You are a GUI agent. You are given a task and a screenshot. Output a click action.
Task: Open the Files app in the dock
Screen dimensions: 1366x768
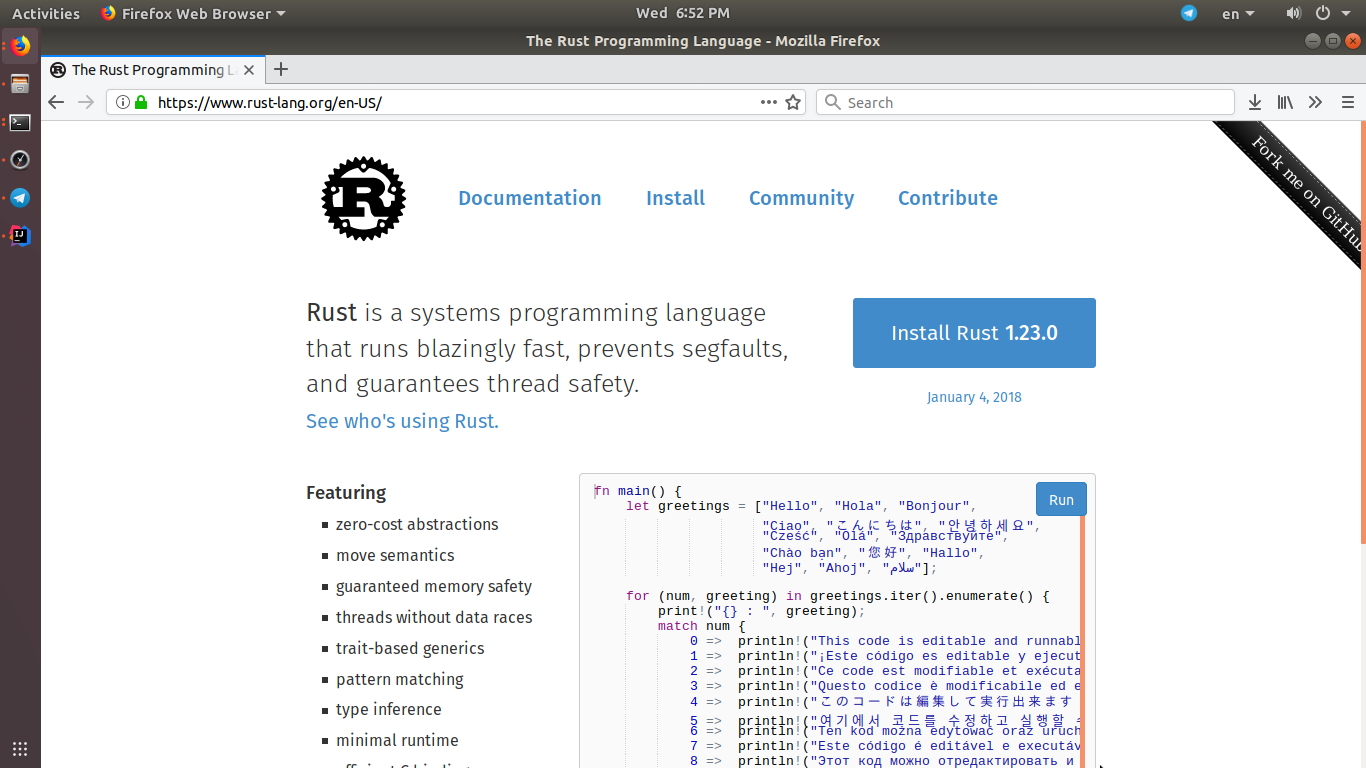coord(20,84)
